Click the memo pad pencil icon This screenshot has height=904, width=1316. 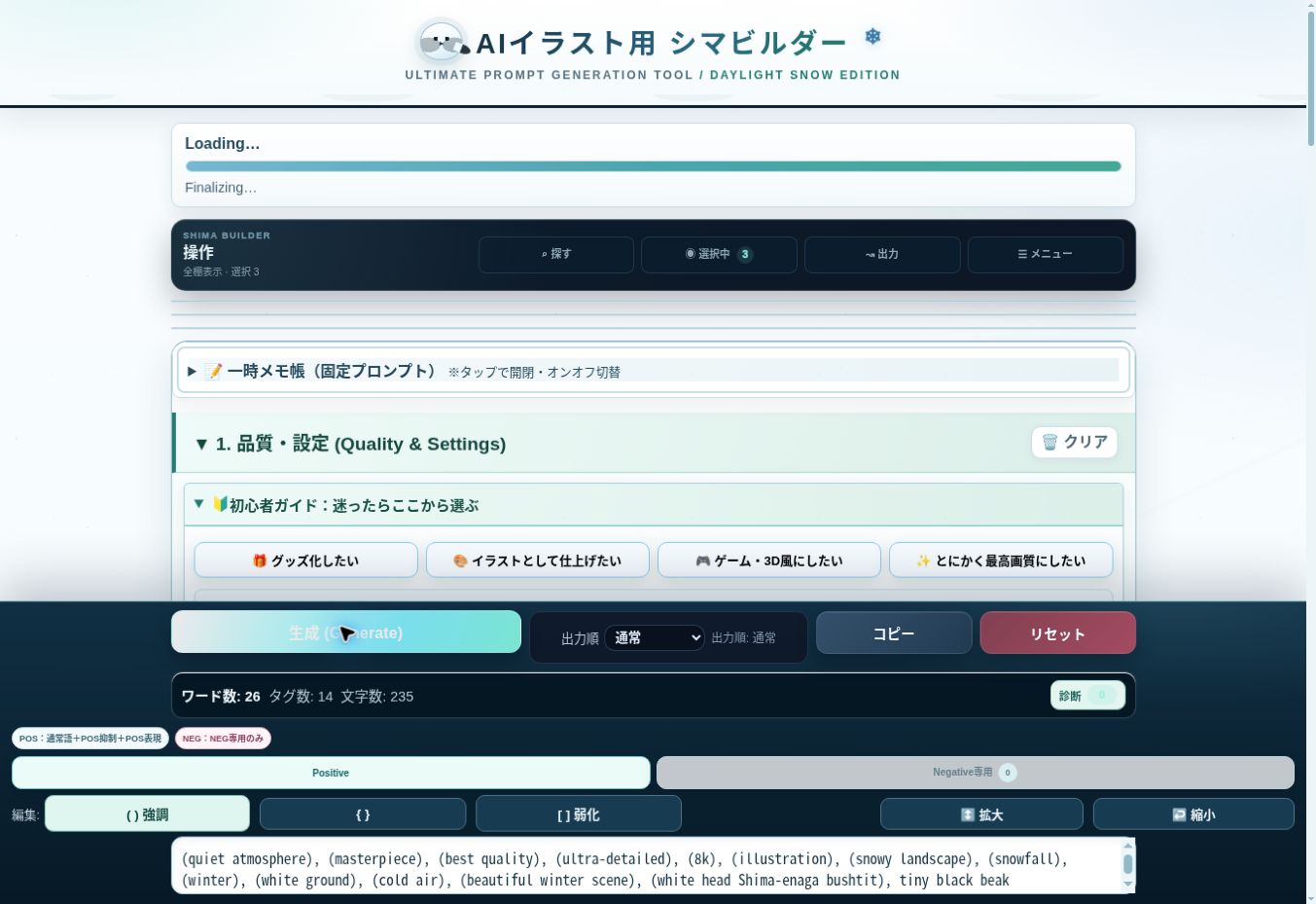(213, 371)
